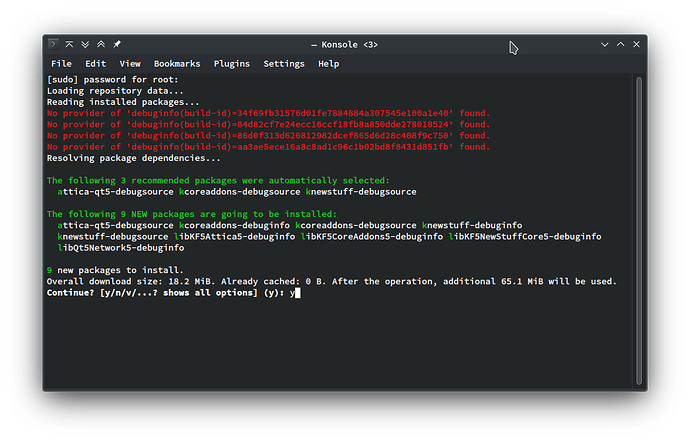The image size is (690, 442).
Task: Minimize the Konsole window with down chevron
Action: [x=605, y=44]
